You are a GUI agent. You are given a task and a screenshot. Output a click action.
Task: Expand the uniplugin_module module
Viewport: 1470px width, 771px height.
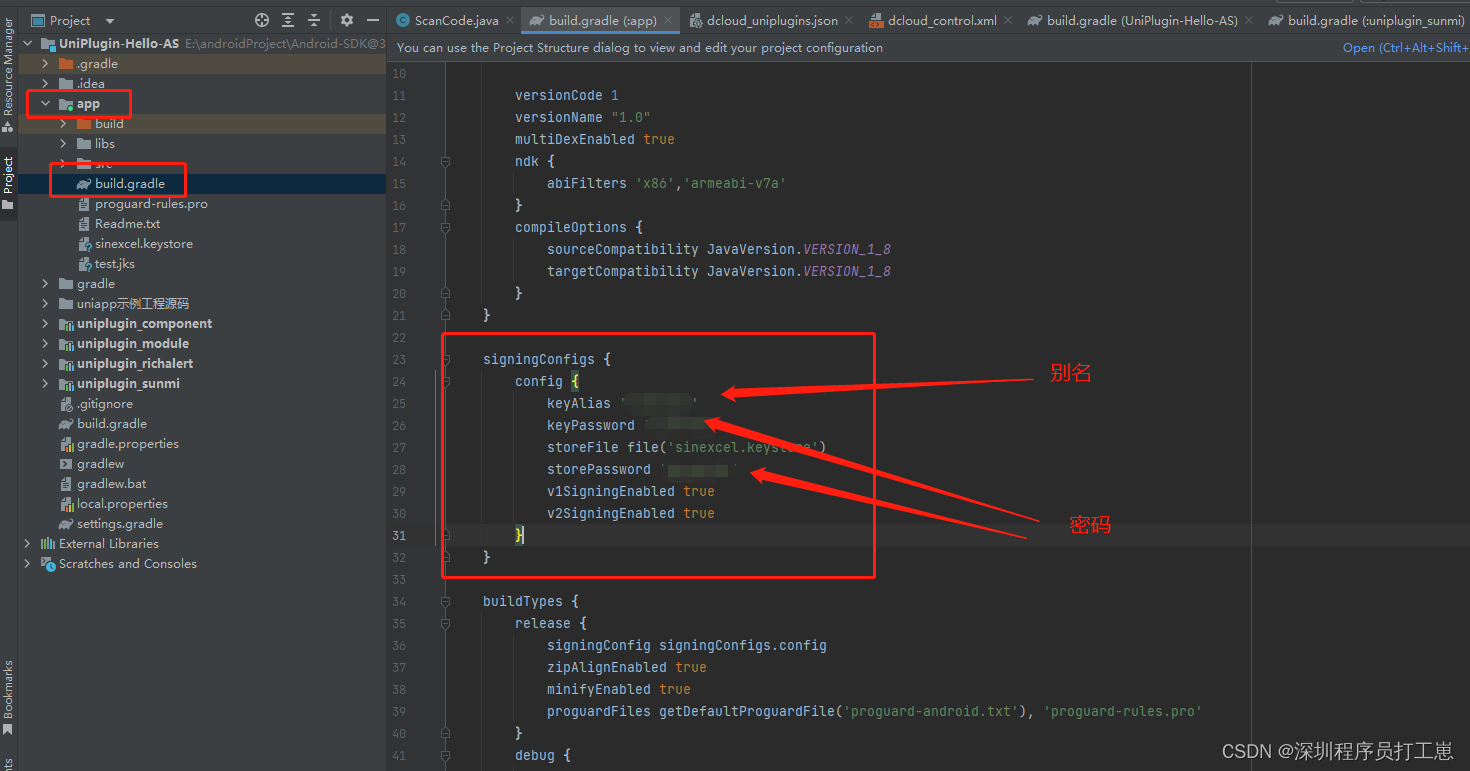click(x=45, y=344)
